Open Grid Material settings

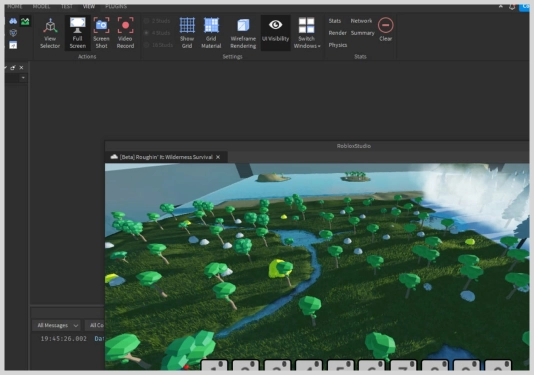click(211, 33)
